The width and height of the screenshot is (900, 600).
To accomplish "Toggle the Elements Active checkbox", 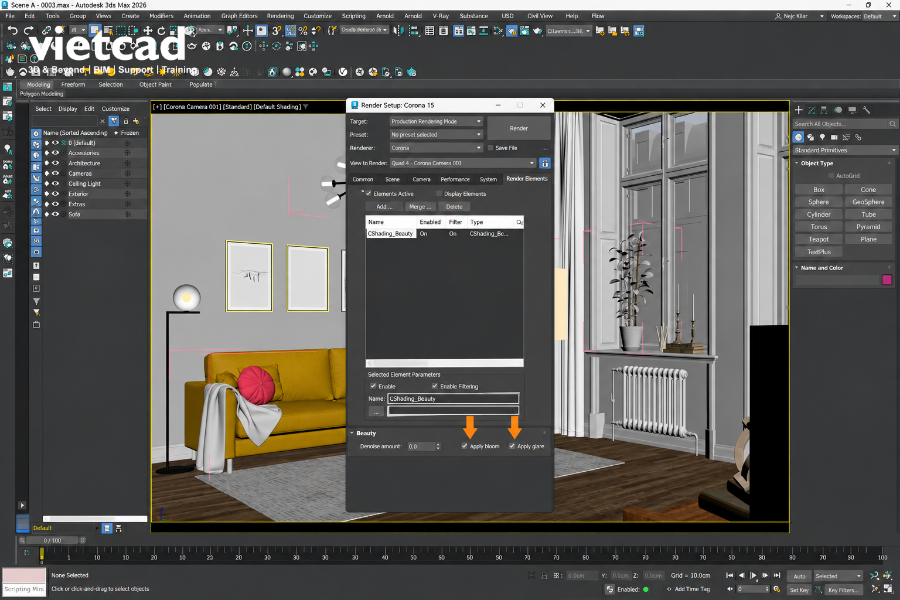I will 368,193.
